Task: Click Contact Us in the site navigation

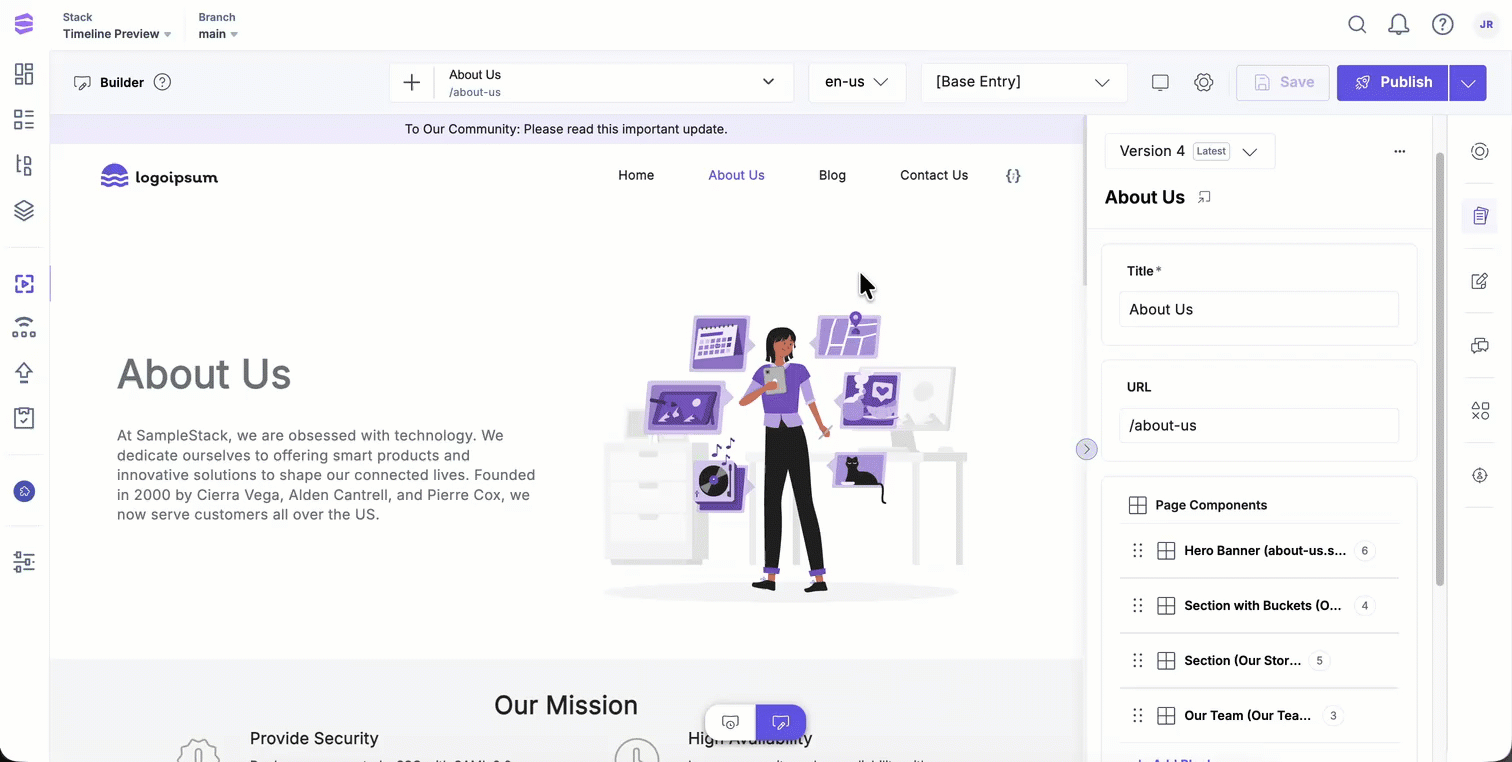Action: click(x=934, y=175)
